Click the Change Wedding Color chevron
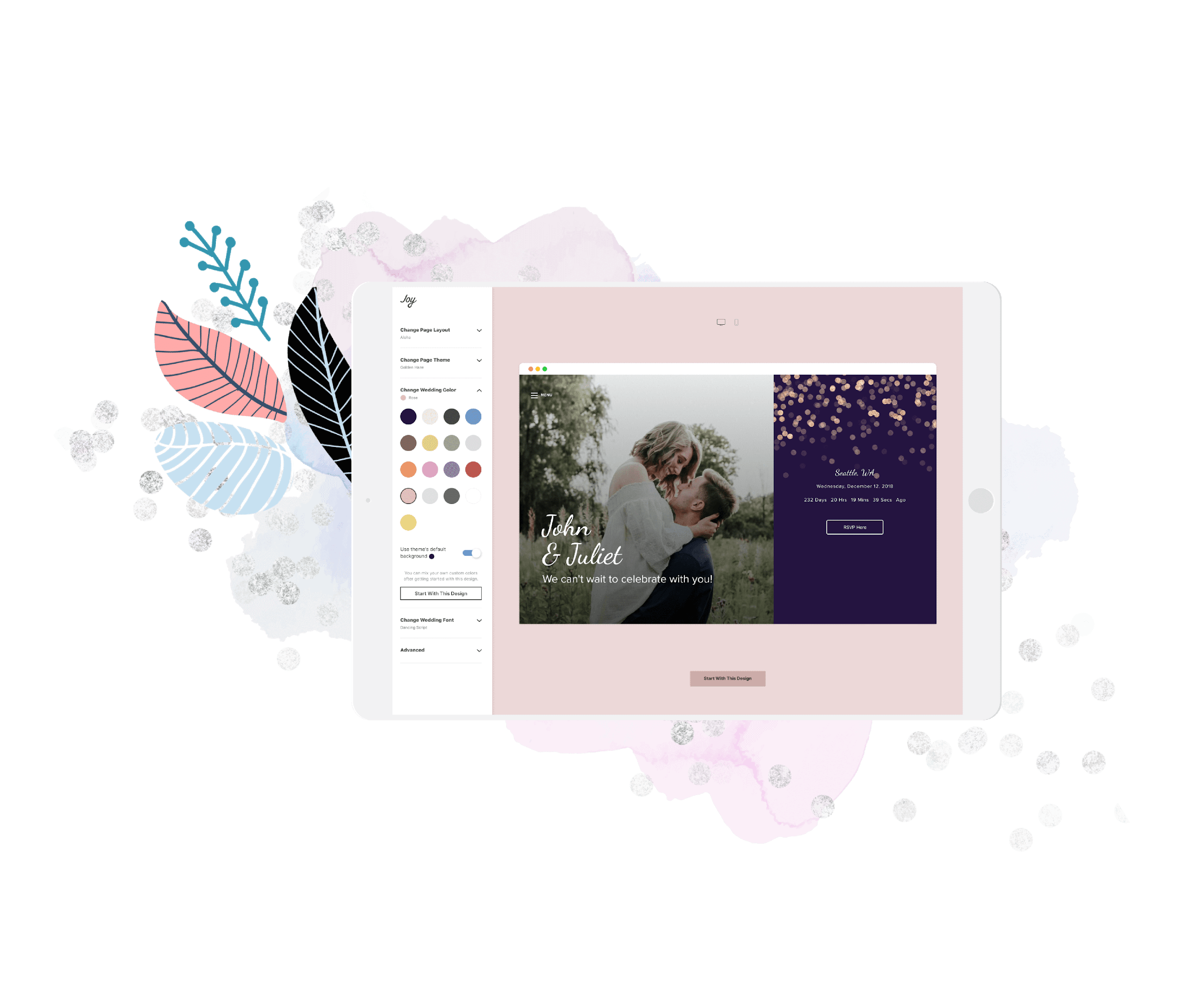Image resolution: width=1189 pixels, height=1008 pixels. pos(479,391)
